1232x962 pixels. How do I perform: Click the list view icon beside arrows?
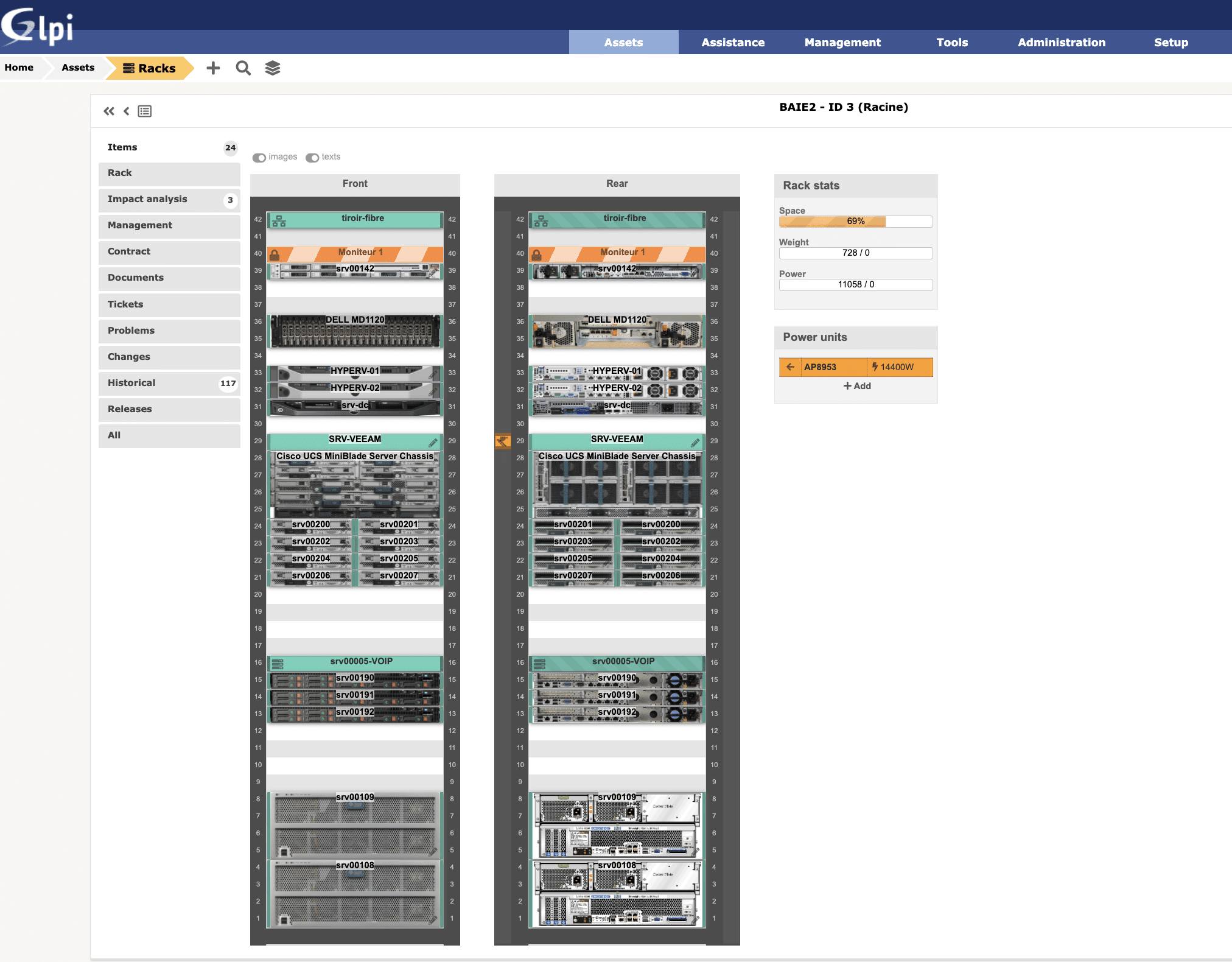[145, 111]
